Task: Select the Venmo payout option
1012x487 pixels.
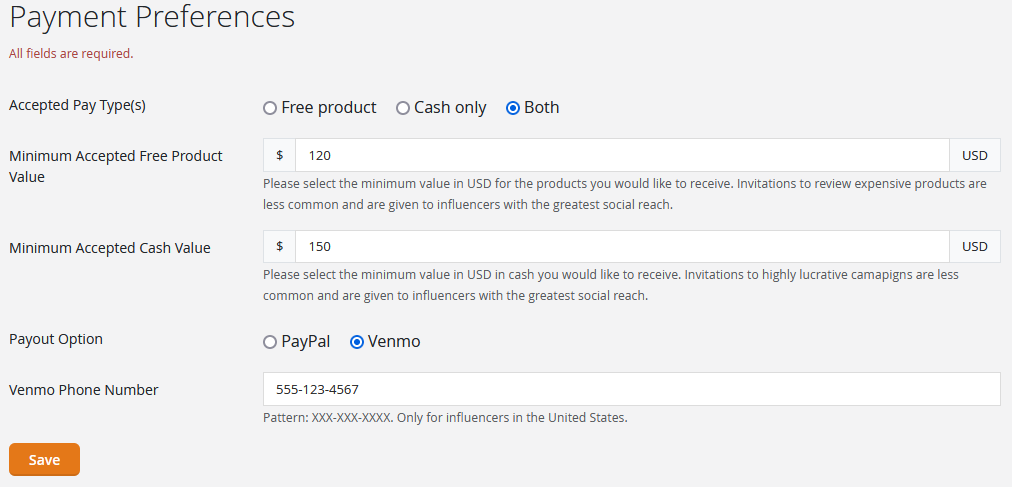Action: coord(357,342)
